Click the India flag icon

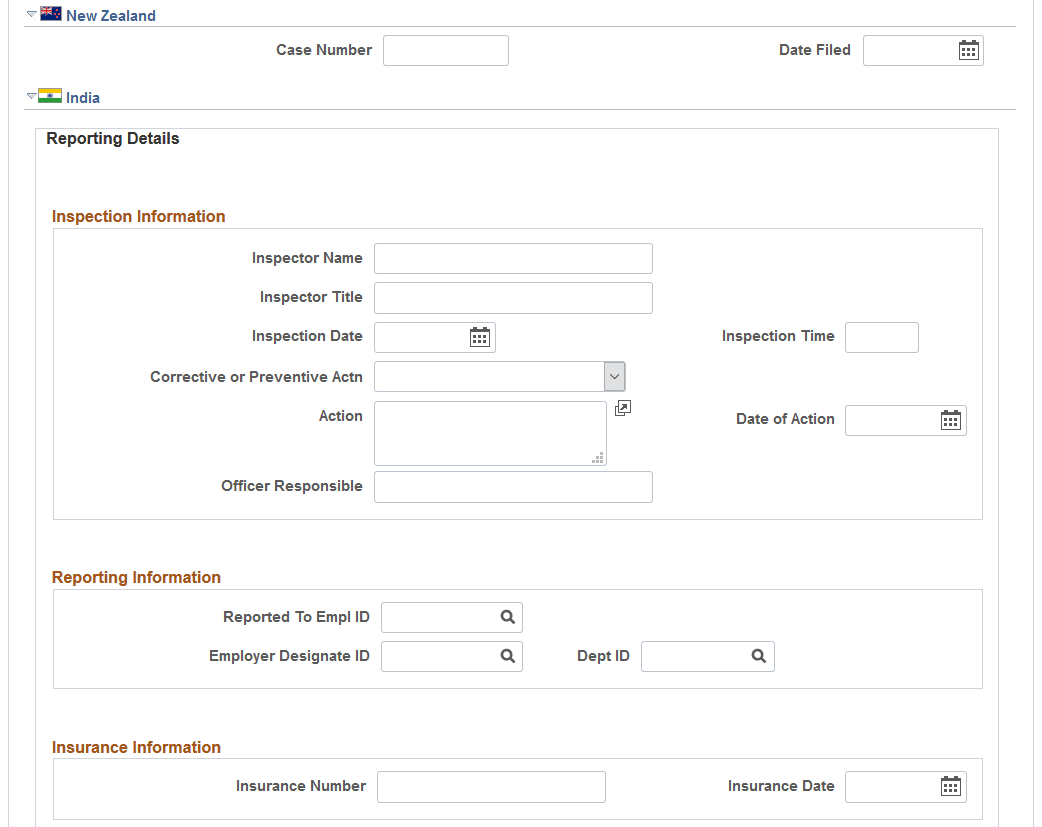(49, 96)
